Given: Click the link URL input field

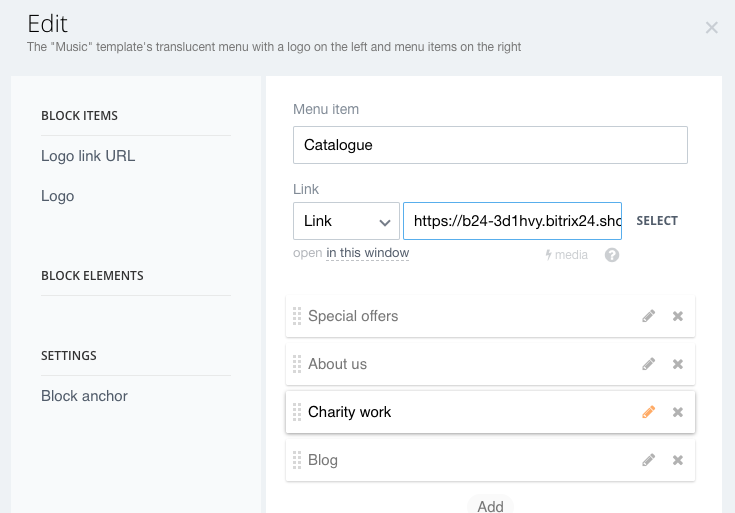Looking at the screenshot, I should (512, 221).
